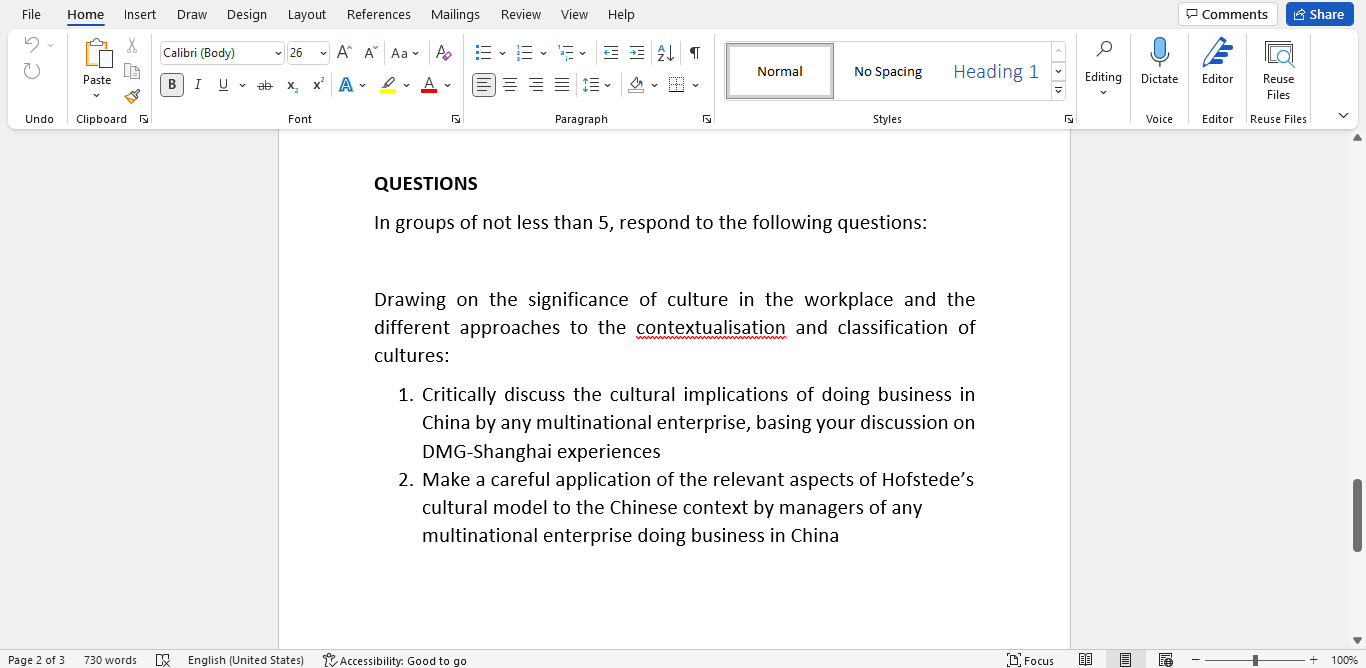Apply the Normal style
The height and width of the screenshot is (668, 1366).
click(780, 71)
